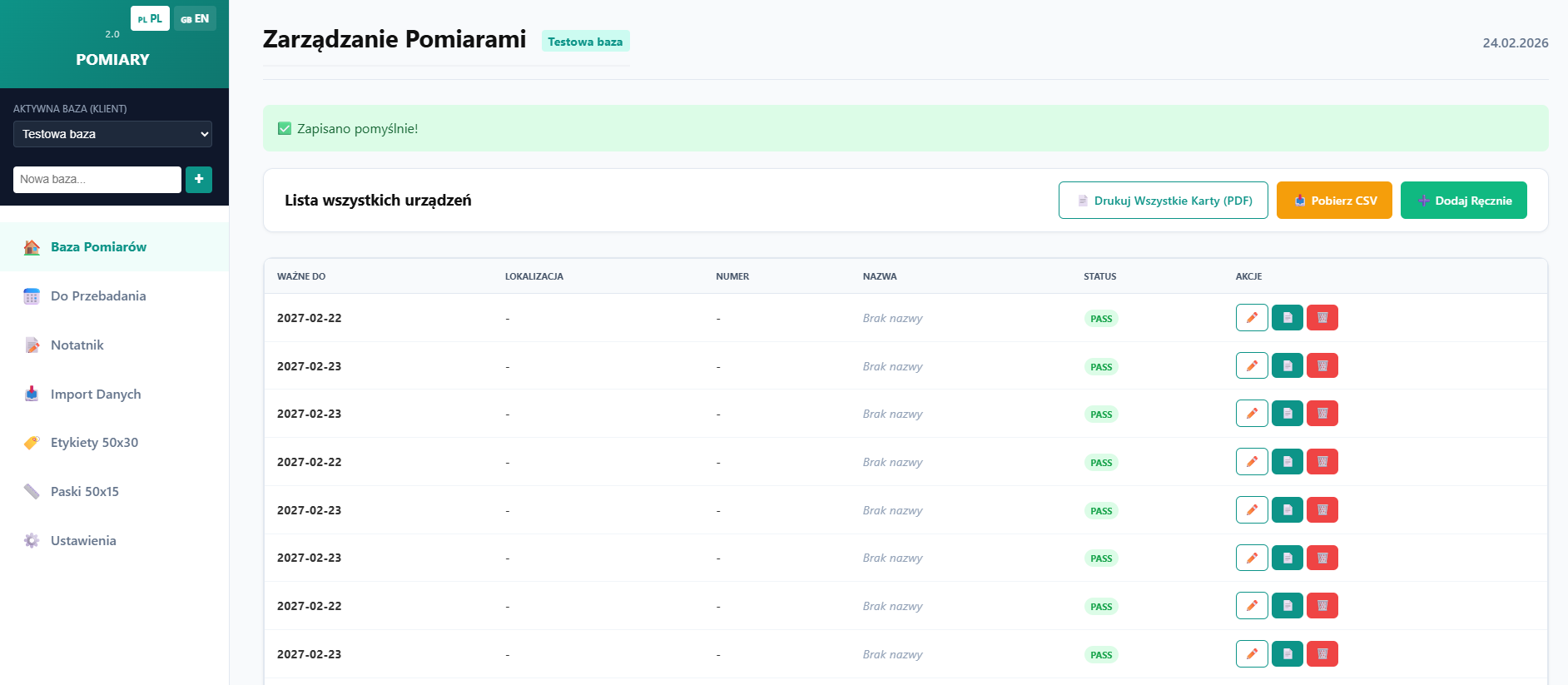Click the Testowa baza badge beside title
The height and width of the screenshot is (685, 1568).
pos(585,42)
